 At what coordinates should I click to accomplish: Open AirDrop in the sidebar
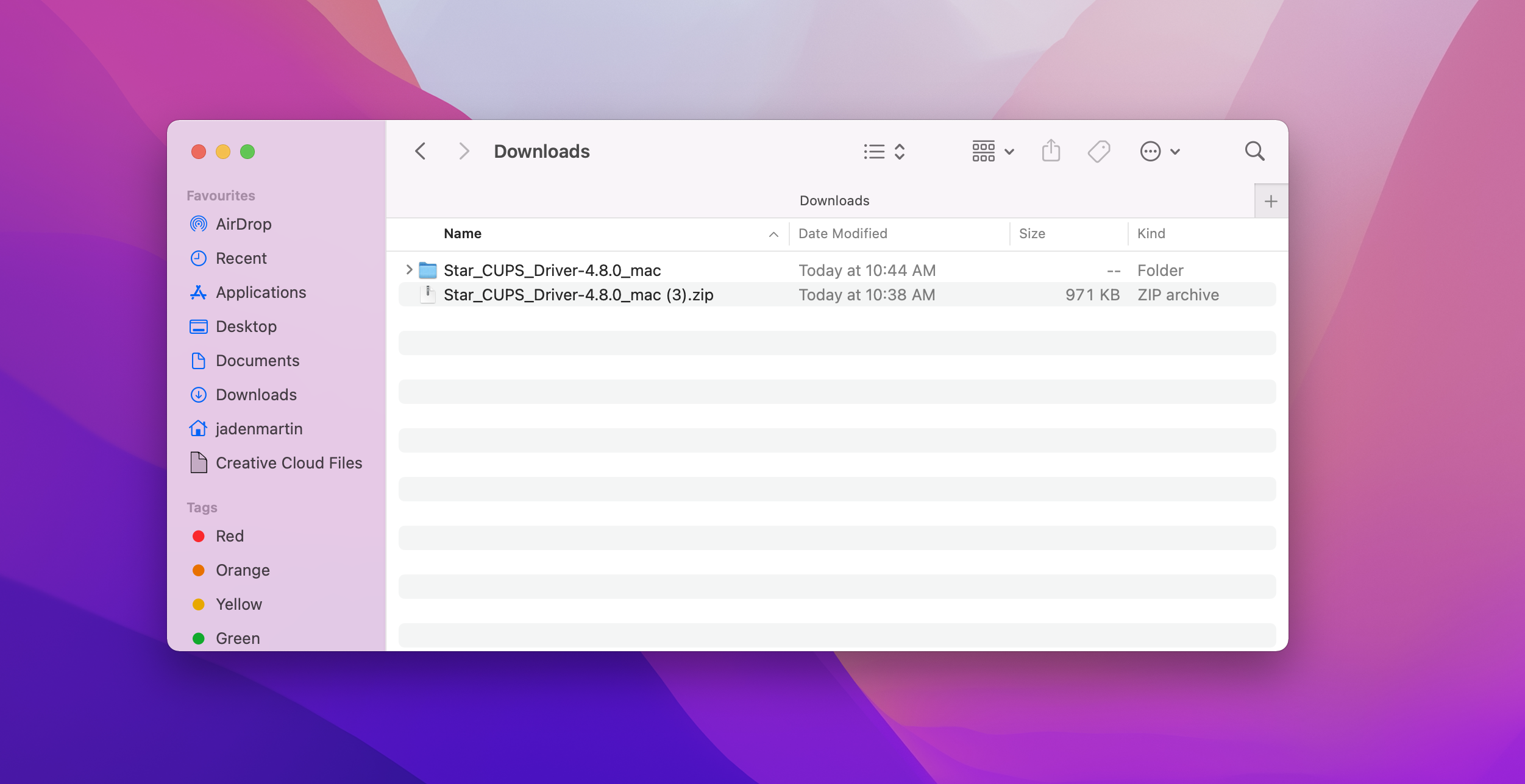pos(243,224)
